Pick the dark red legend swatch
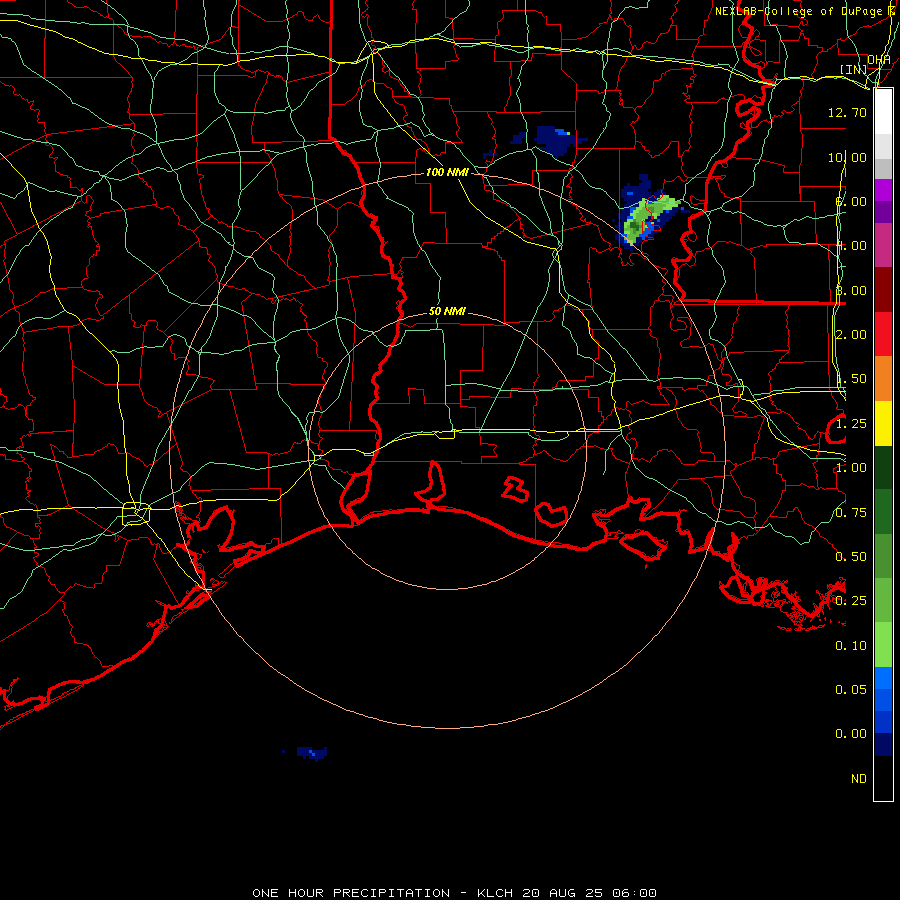900x900 pixels. point(883,290)
